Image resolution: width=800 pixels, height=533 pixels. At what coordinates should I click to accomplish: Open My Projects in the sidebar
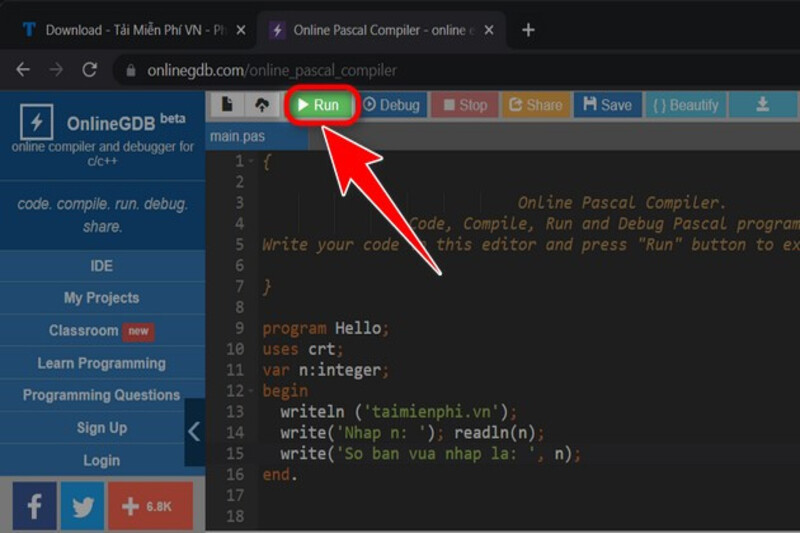101,298
